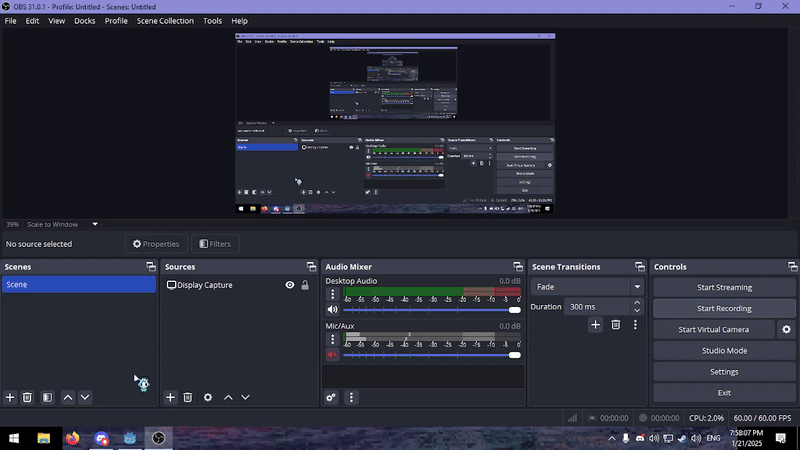The width and height of the screenshot is (800, 450).
Task: Open advanced audio properties gear icon
Action: (x=331, y=397)
